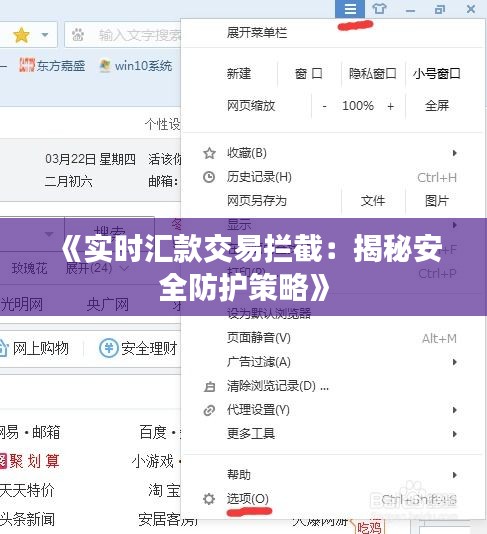Click the star icon beside 收藏(B)
Viewport: 487px width, 534px height.
209,153
